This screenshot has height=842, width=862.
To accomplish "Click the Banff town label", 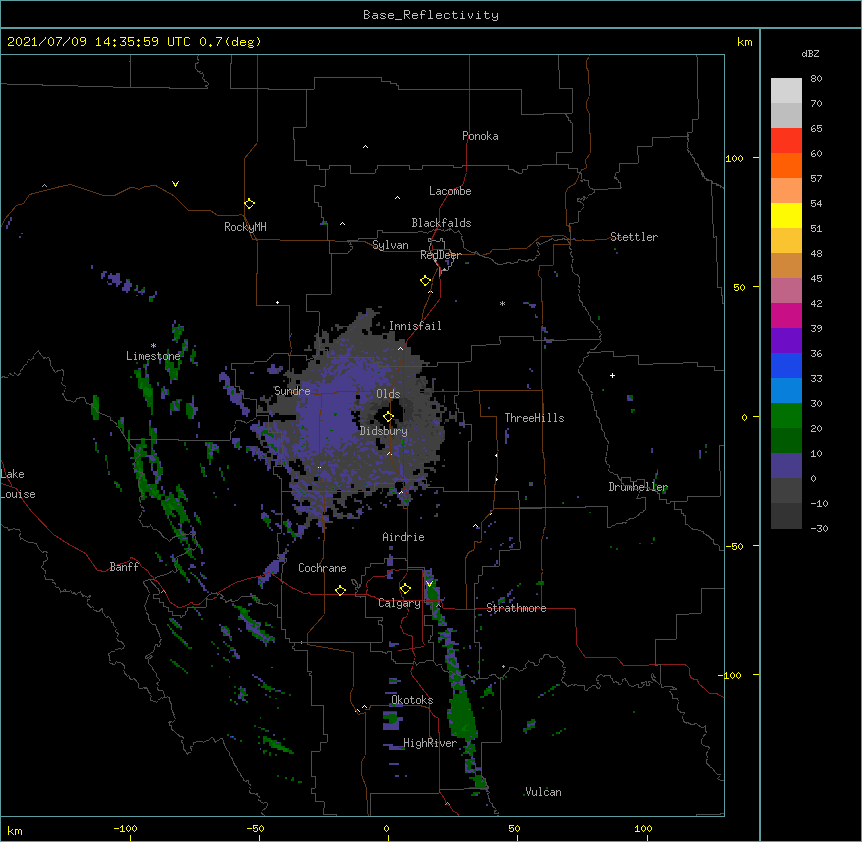I will point(124,567).
